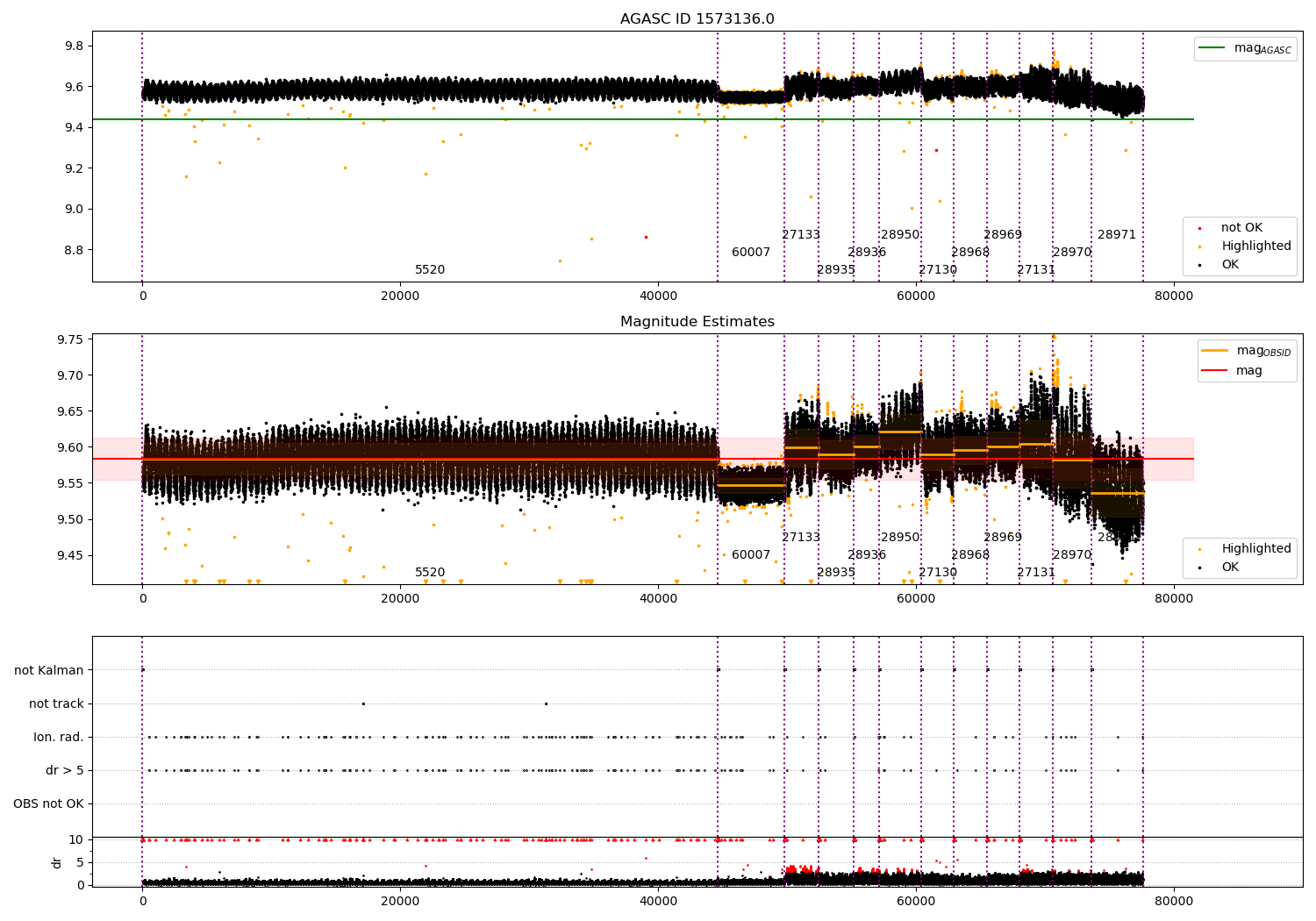Click OBSID label 28968 in Magnitude Estimates plot
This screenshot has width=1316, height=921.
(x=970, y=555)
